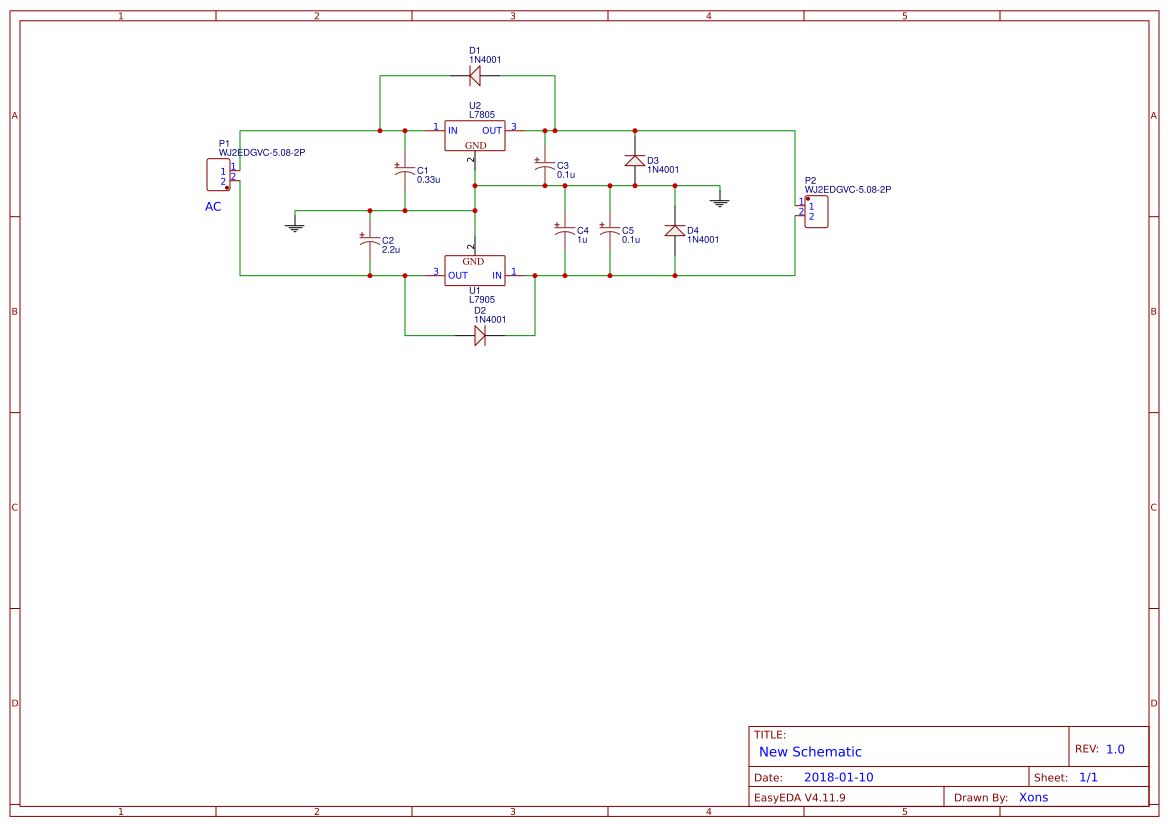Click the C3 0.1u capacitor symbol
The image size is (1169, 827).
[x=544, y=167]
